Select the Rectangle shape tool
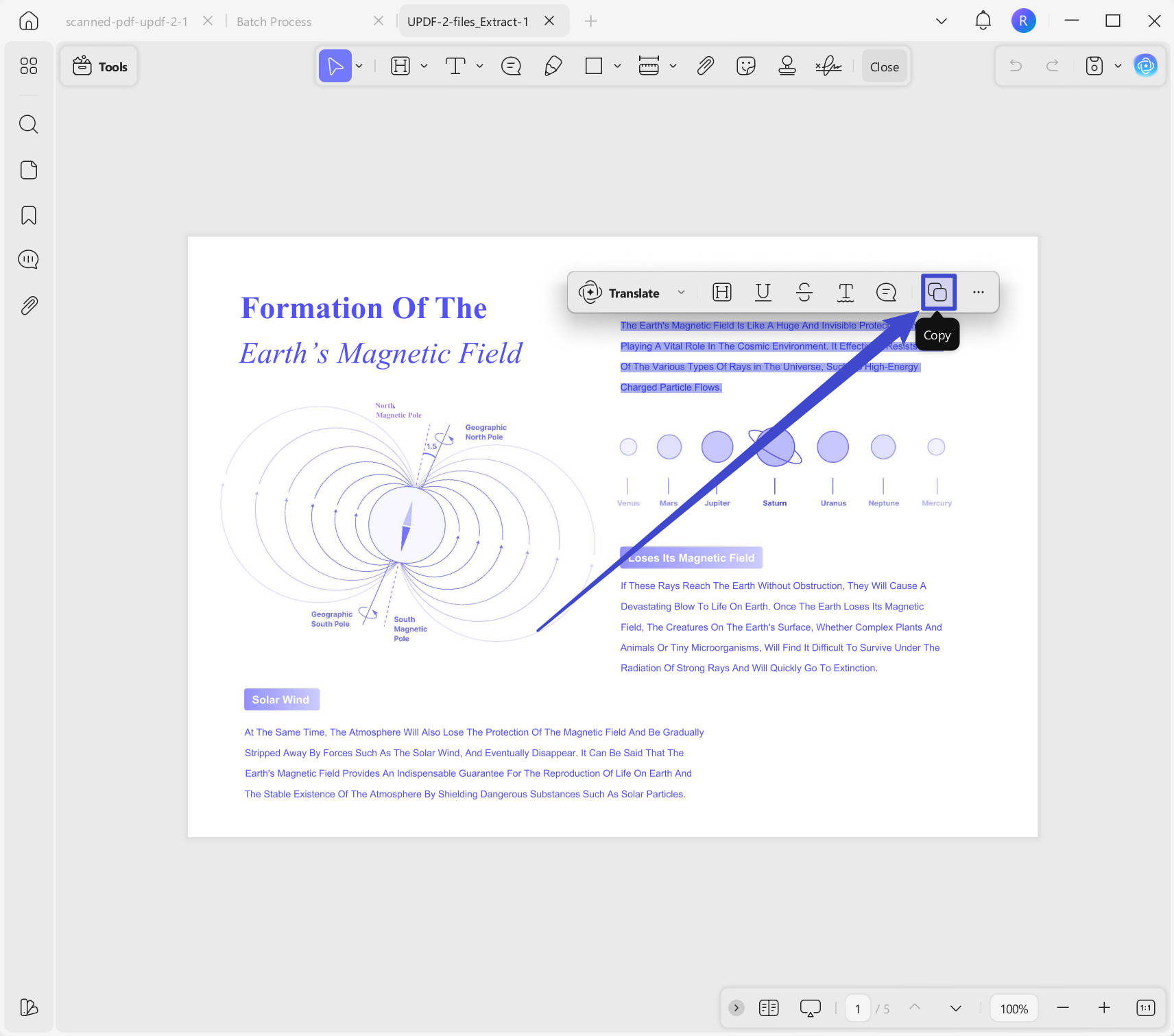Screen dimensions: 1174x1036 [594, 67]
